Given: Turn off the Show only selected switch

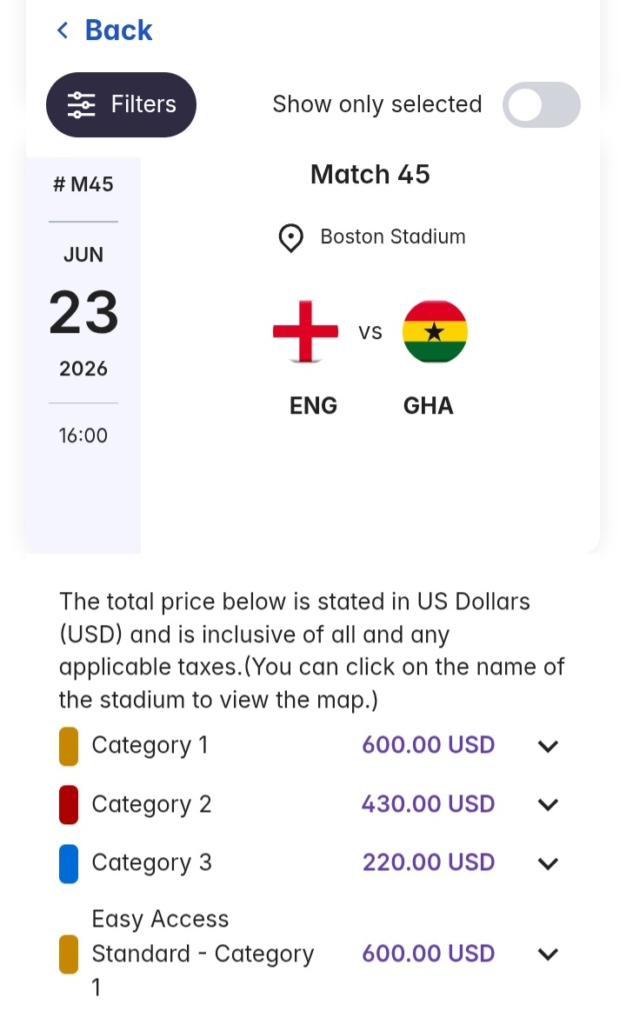Looking at the screenshot, I should pyautogui.click(x=540, y=104).
